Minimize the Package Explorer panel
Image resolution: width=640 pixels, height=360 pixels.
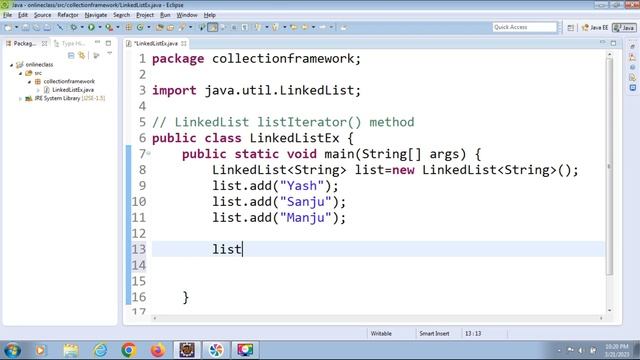click(x=98, y=42)
